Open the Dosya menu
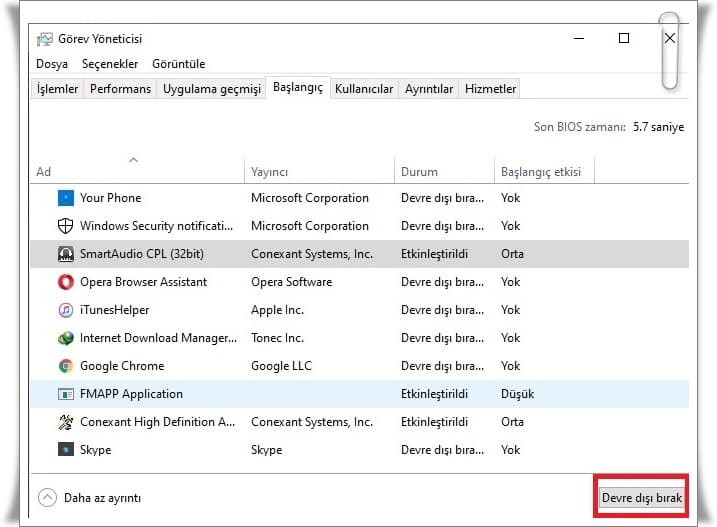717x527 pixels. click(x=52, y=64)
